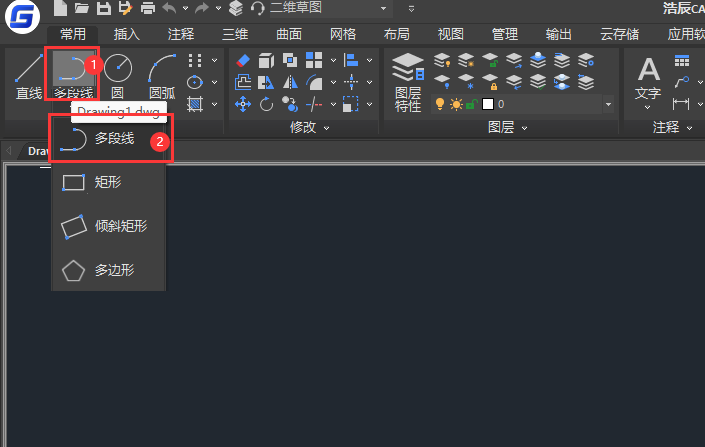Expand the 修改 panel arrow
The image size is (705, 447).
[327, 129]
